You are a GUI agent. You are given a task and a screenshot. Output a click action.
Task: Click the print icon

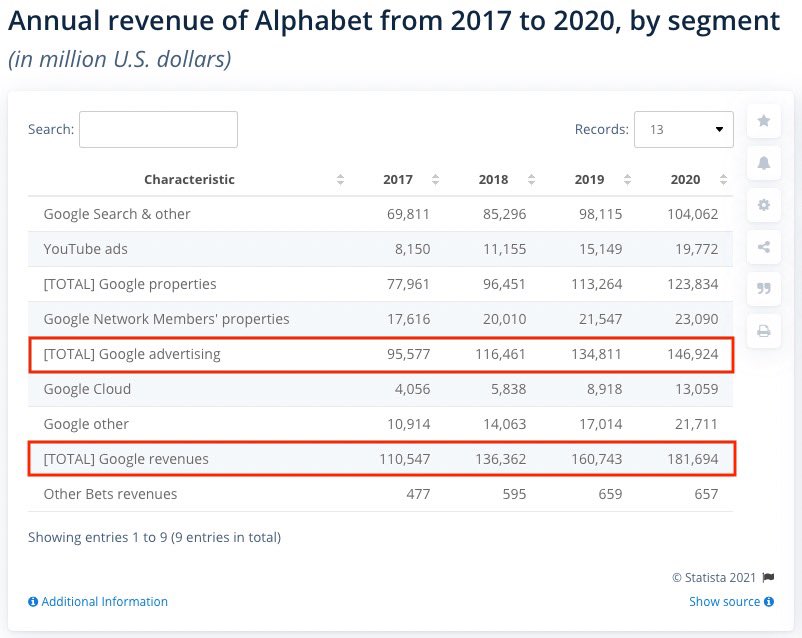[764, 331]
